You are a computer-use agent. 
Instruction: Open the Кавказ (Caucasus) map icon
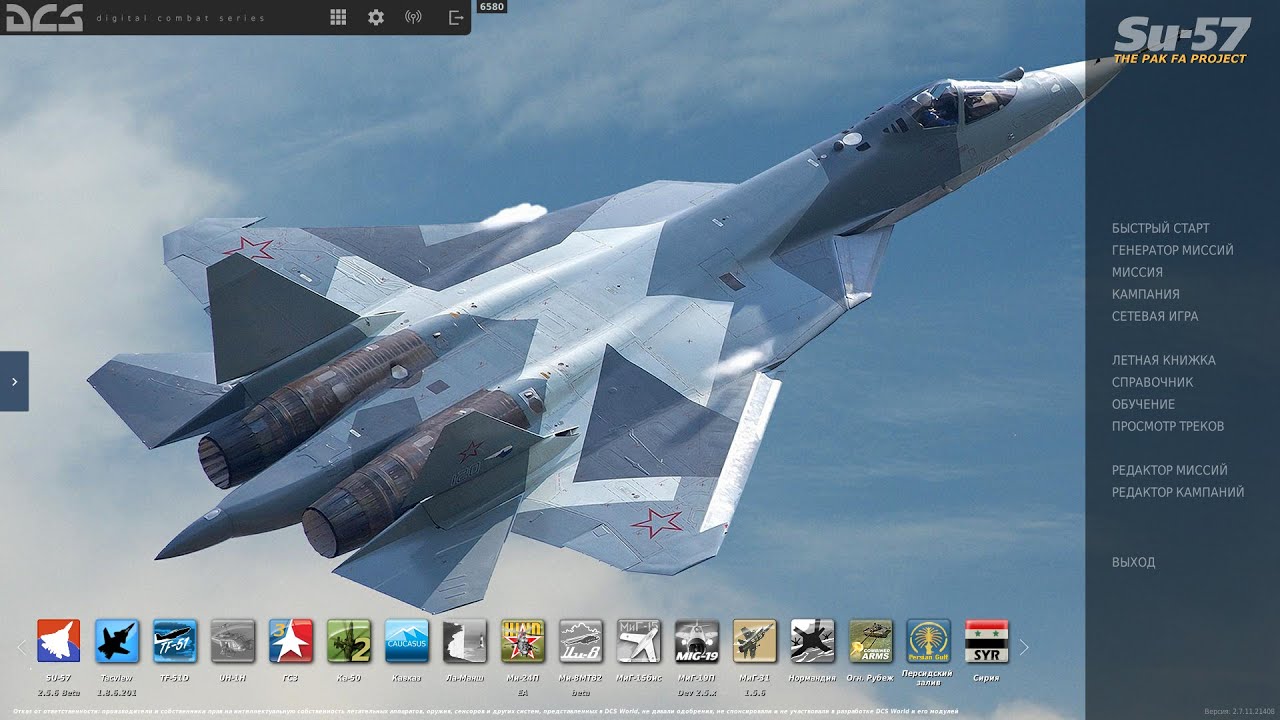pos(406,641)
